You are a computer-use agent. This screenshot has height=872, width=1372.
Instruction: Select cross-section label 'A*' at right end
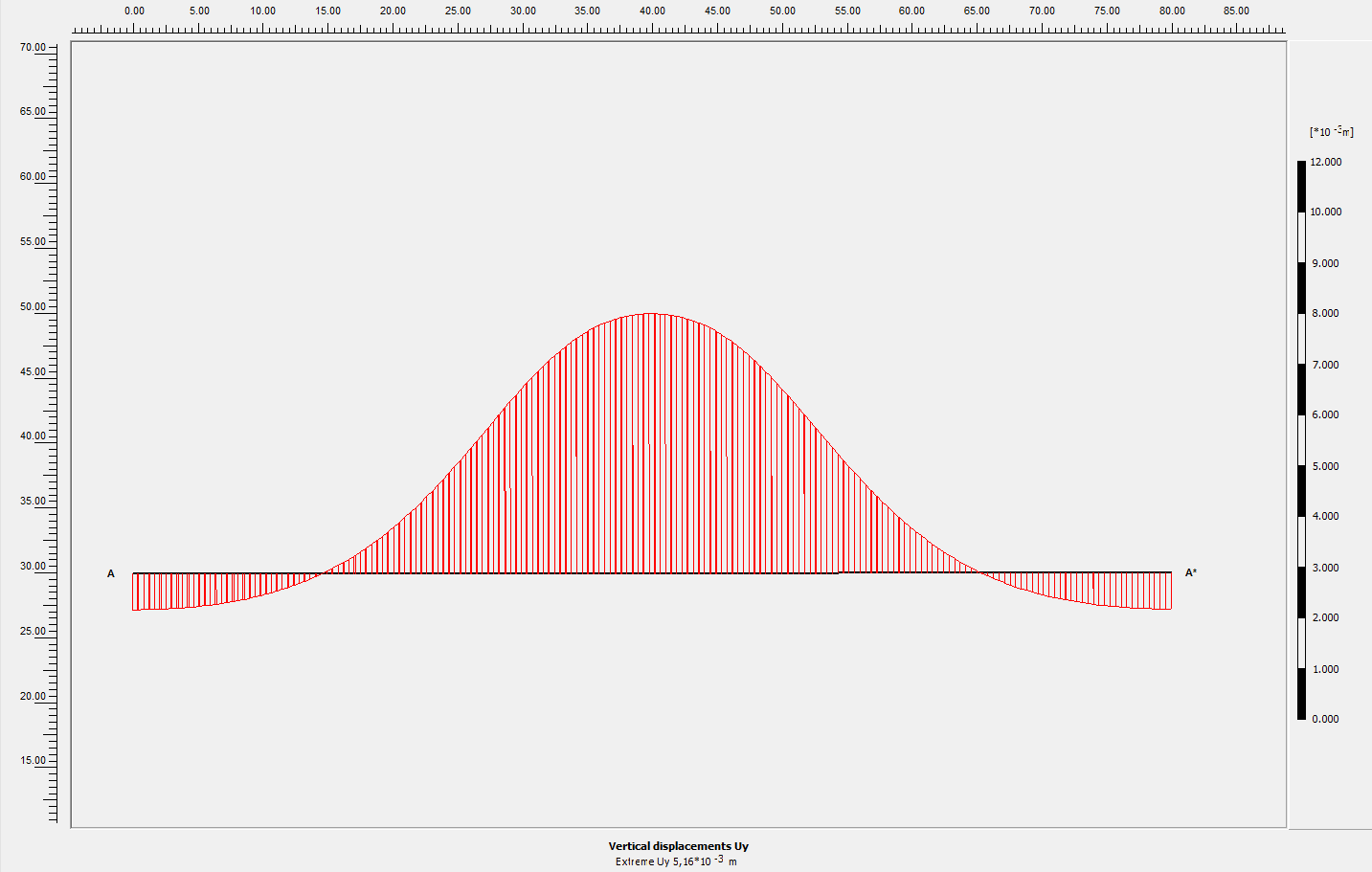coord(1191,572)
